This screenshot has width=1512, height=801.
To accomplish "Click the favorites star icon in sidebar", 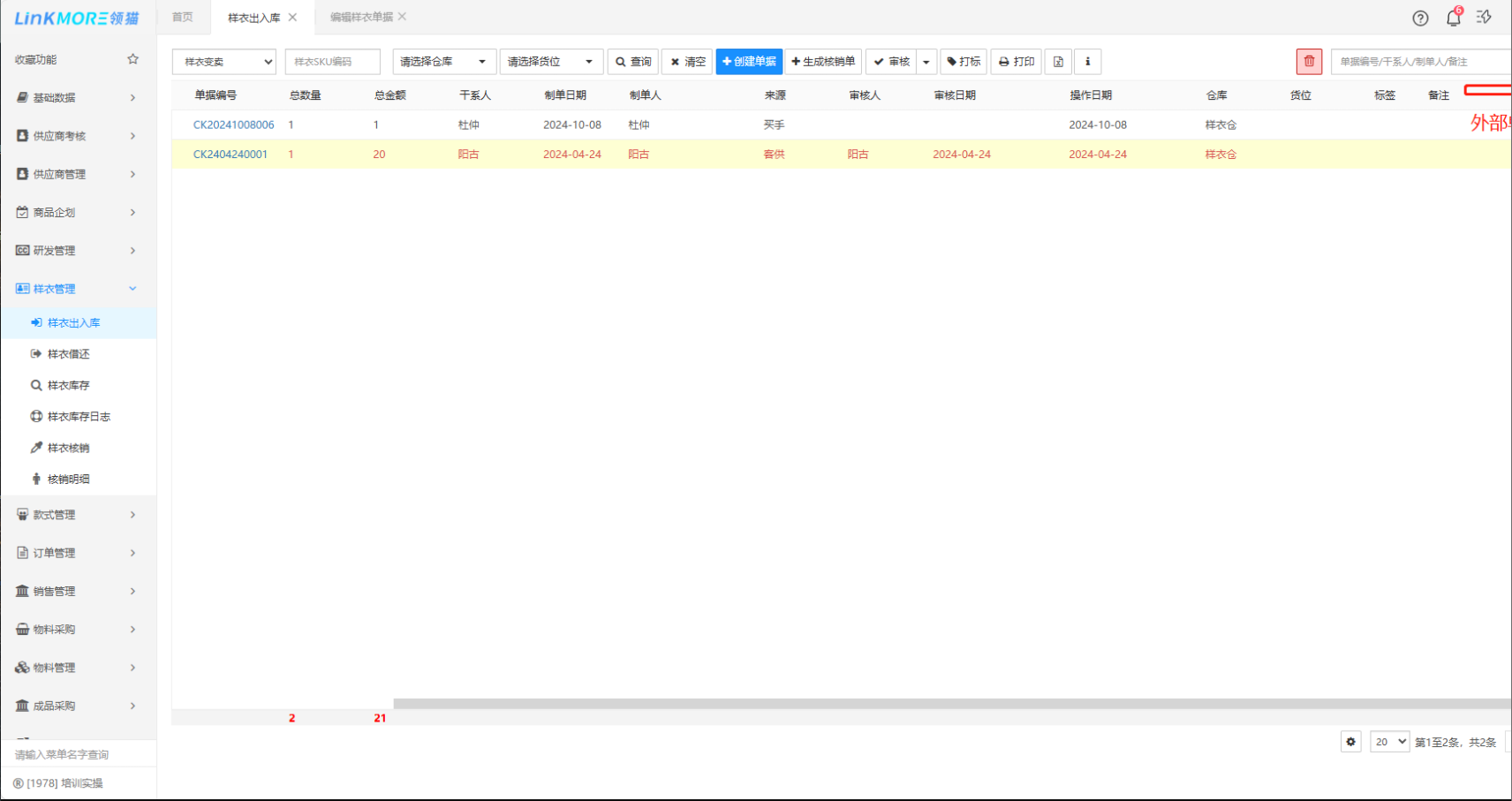I will coord(132,59).
